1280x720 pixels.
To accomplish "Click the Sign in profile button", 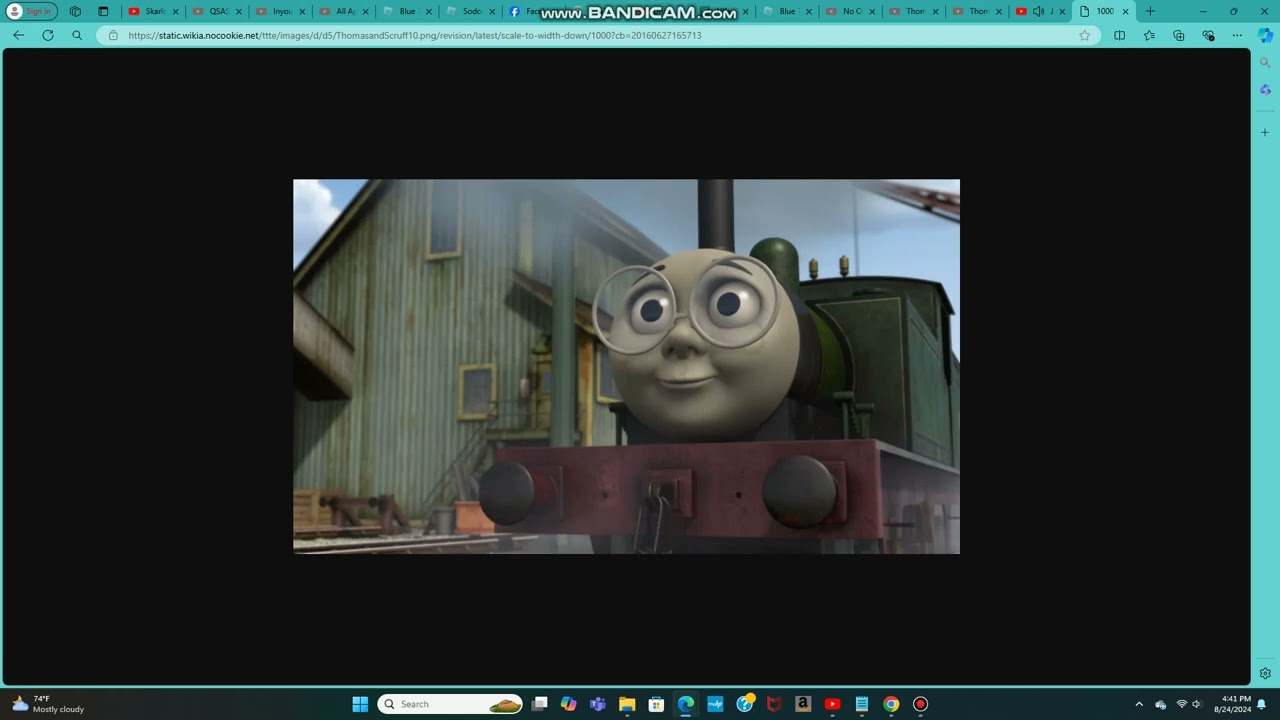I will click(x=31, y=11).
